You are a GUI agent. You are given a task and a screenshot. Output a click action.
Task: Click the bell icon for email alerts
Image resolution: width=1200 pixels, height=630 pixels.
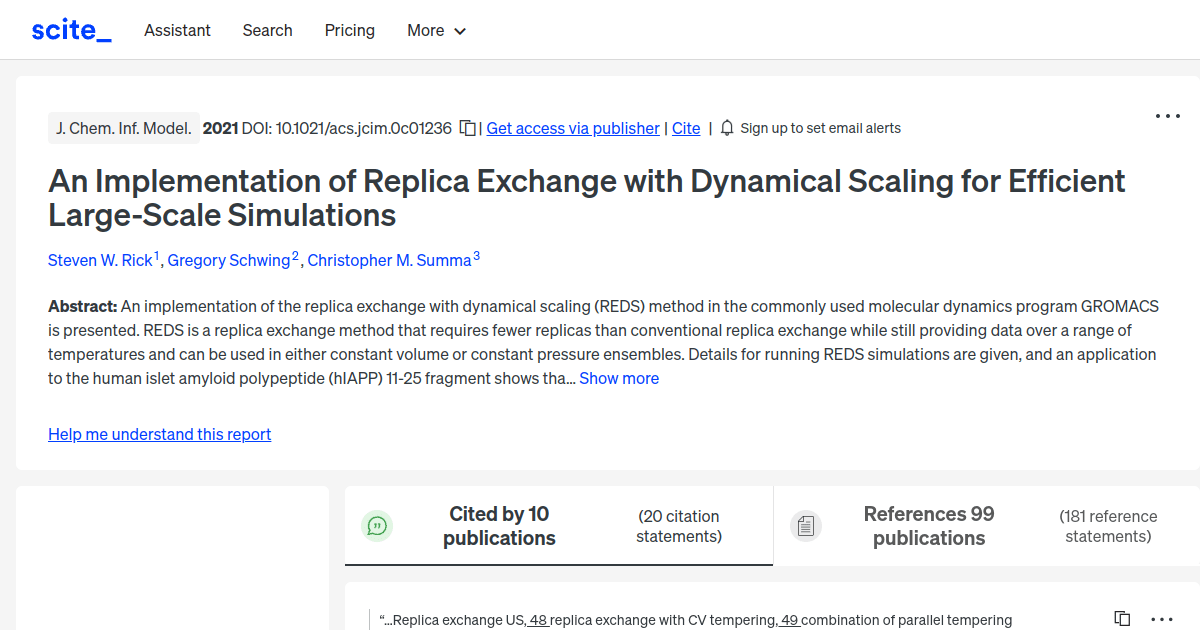coord(727,128)
